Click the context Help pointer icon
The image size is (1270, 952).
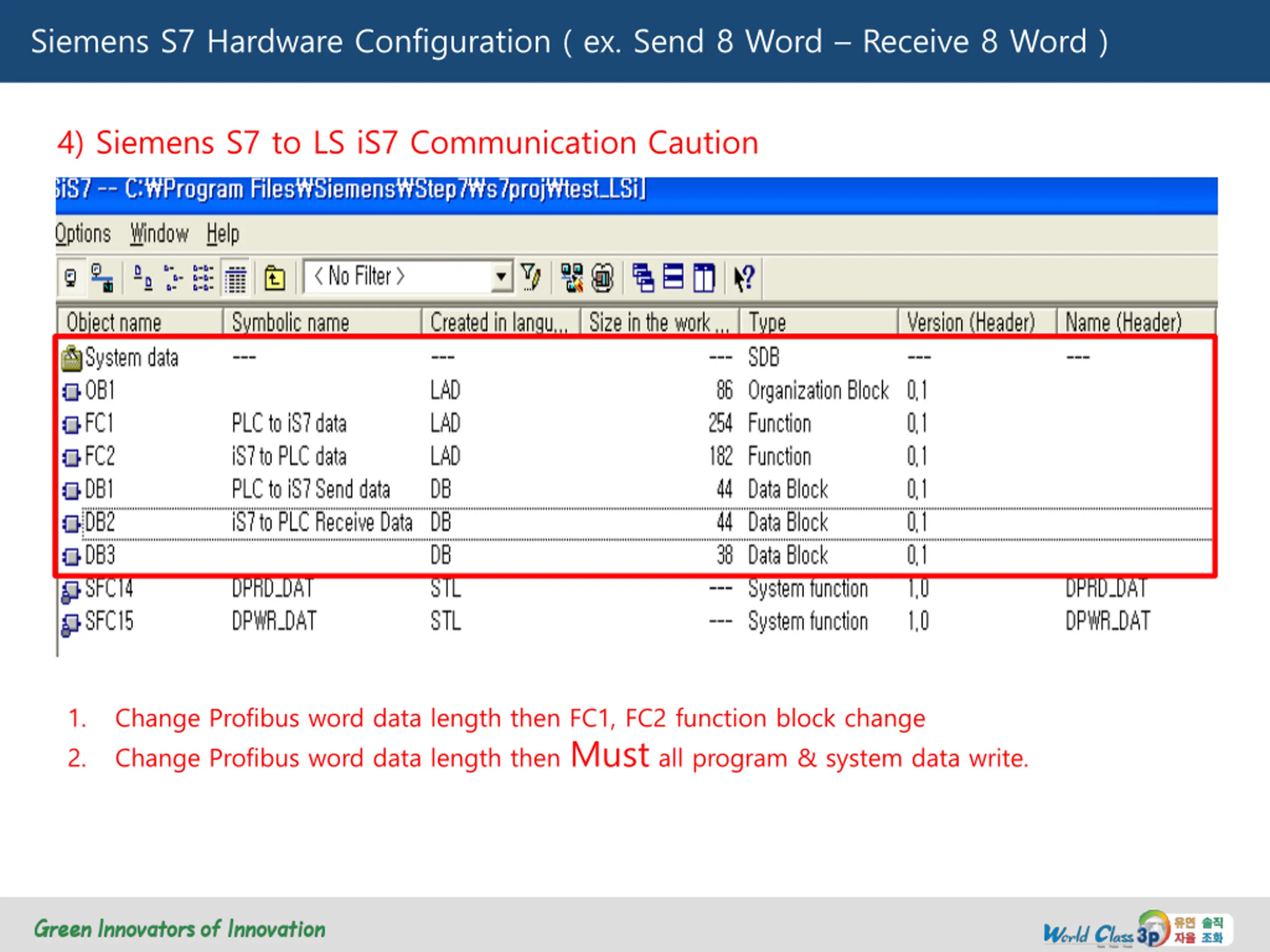click(744, 278)
